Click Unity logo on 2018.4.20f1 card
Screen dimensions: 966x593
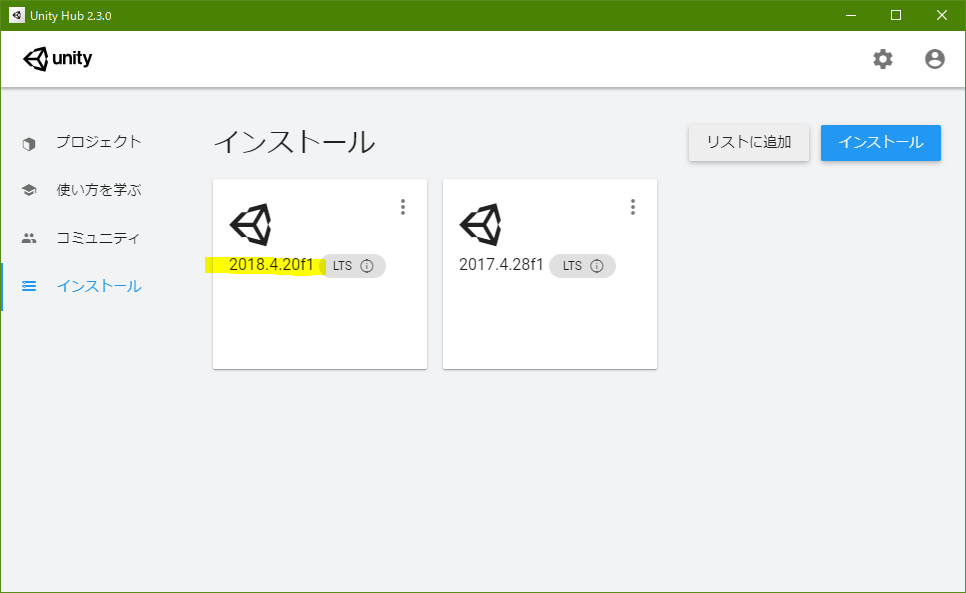251,225
